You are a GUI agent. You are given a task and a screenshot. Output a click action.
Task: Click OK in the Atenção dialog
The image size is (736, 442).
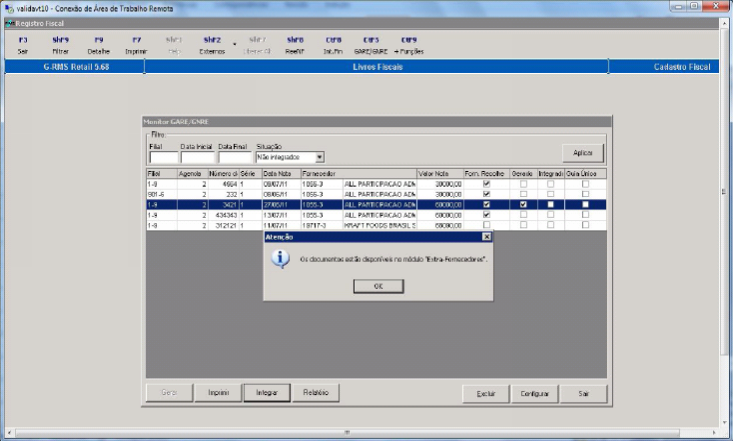pos(378,285)
